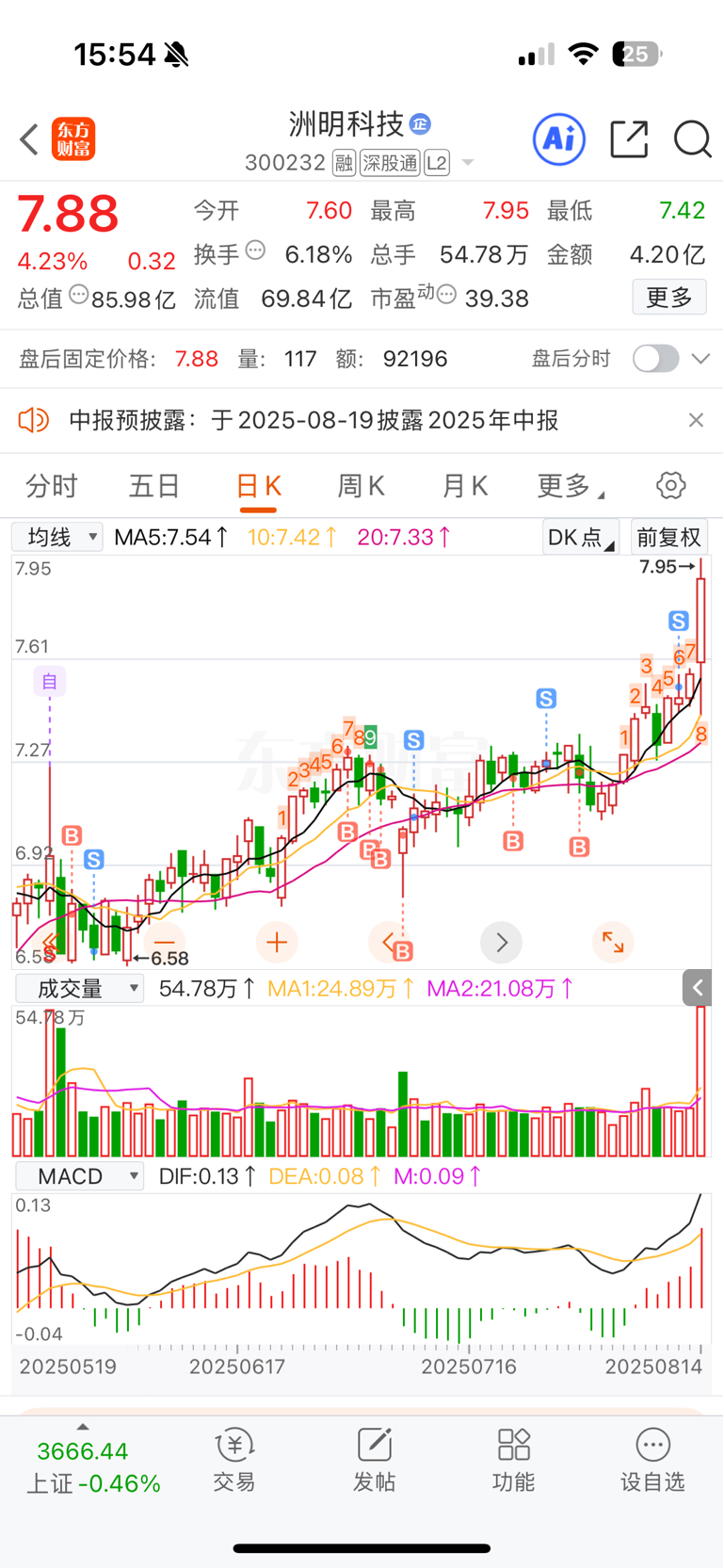724x1568 pixels.
Task: Expand stock title dropdown arrow
Action: 467,164
